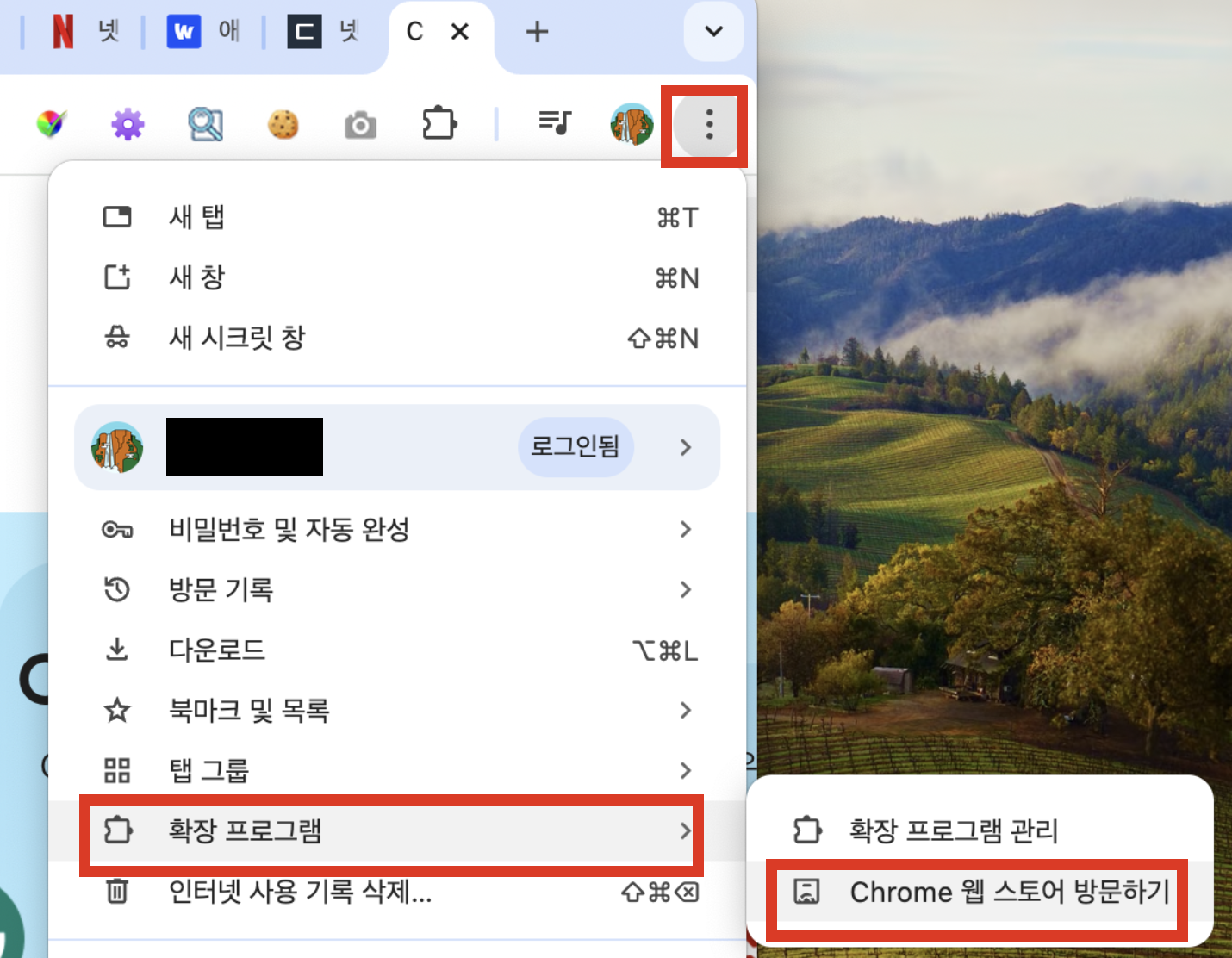Switch to the blue W tab
Screen dimensions: 1232x958
(x=202, y=32)
